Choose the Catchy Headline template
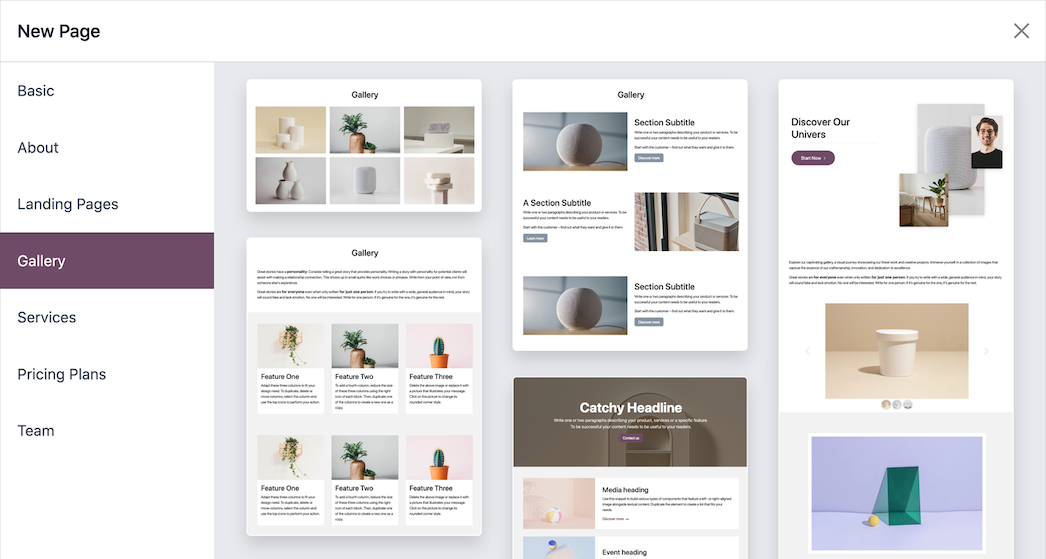Image resolution: width=1046 pixels, height=559 pixels. pyautogui.click(x=630, y=468)
